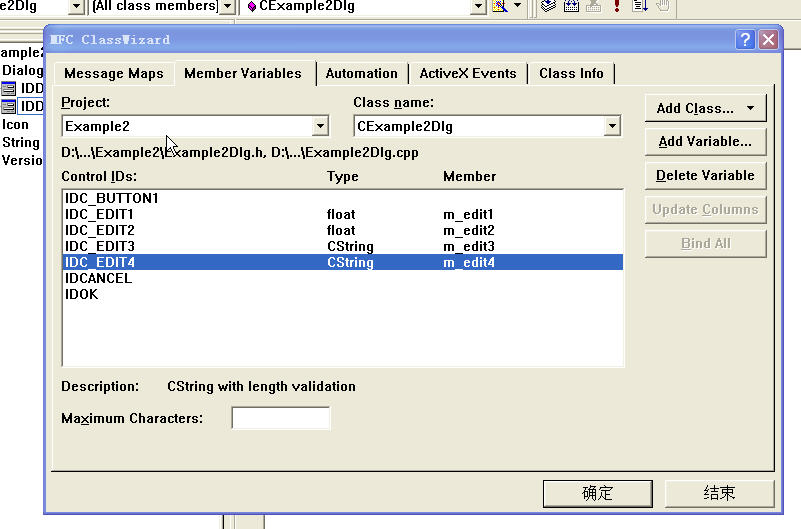Open the Add Class arrow menu
This screenshot has width=801, height=529.
click(750, 108)
